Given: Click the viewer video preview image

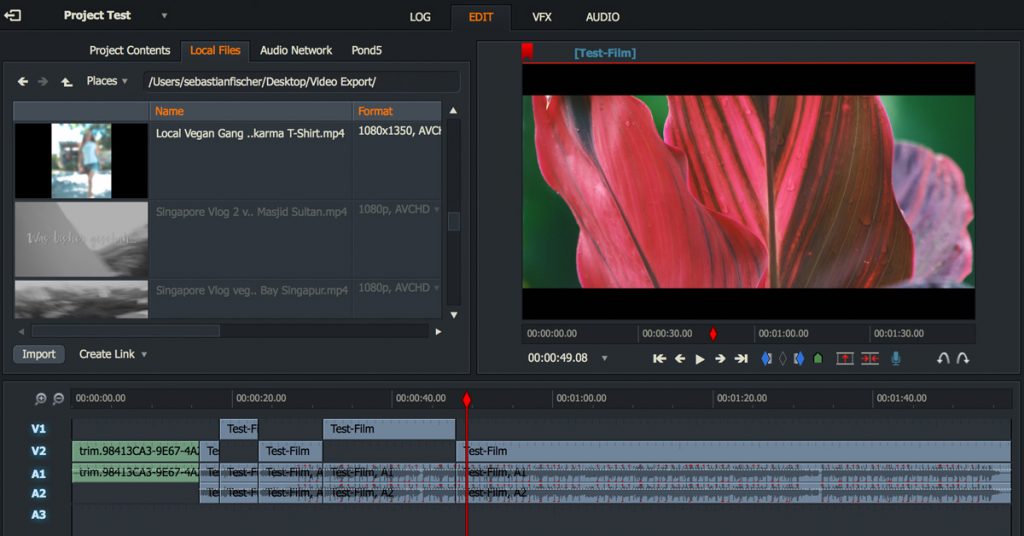Looking at the screenshot, I should 748,191.
